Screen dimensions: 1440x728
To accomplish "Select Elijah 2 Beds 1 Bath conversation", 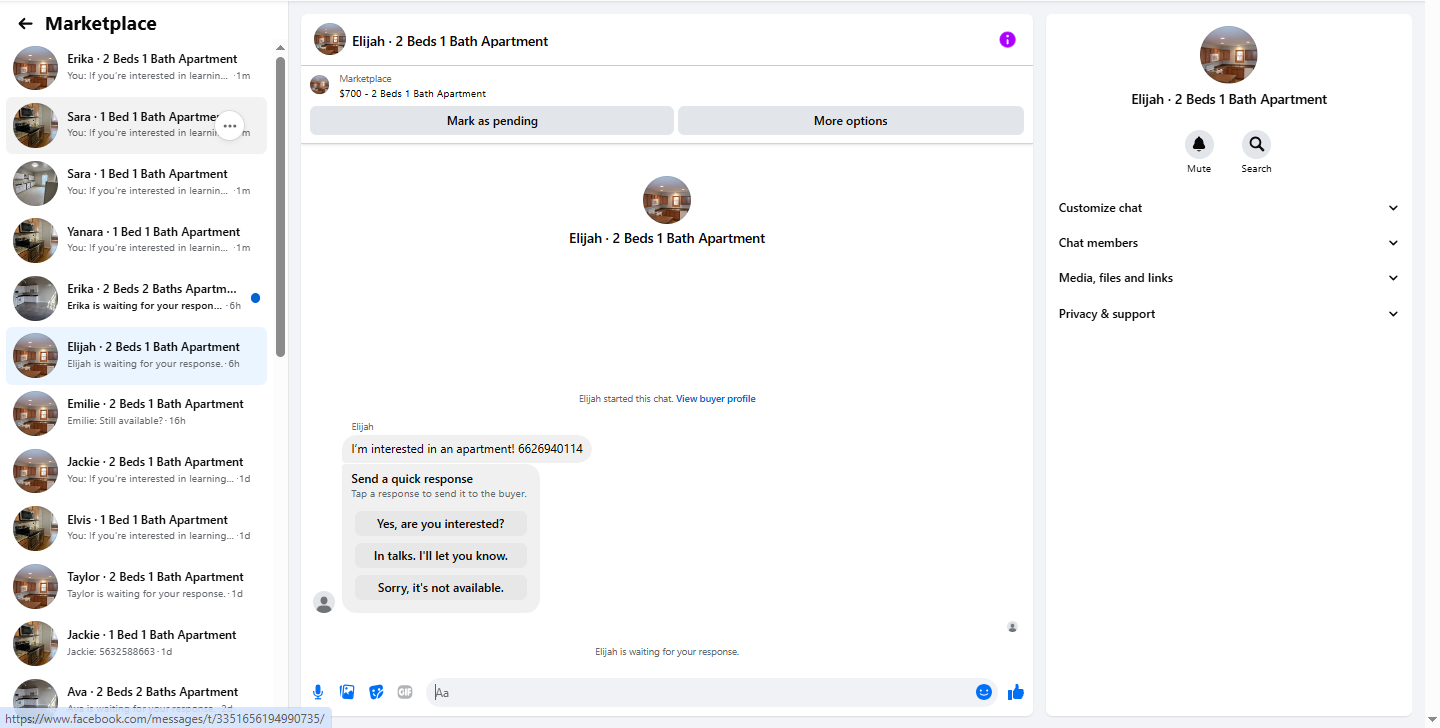I will coord(137,356).
